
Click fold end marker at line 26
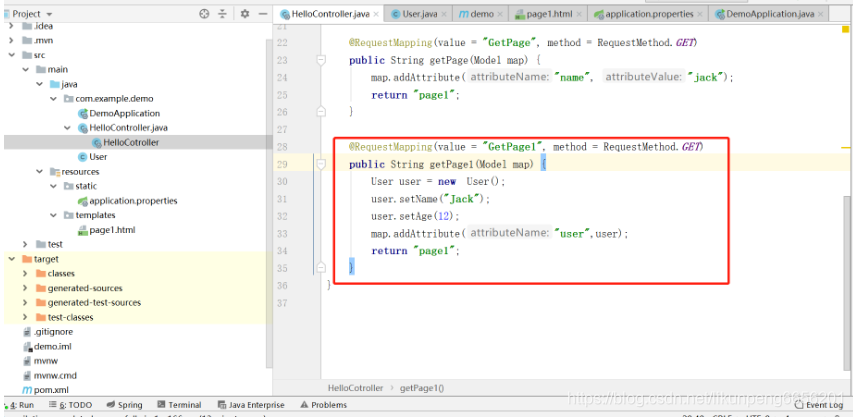321,111
